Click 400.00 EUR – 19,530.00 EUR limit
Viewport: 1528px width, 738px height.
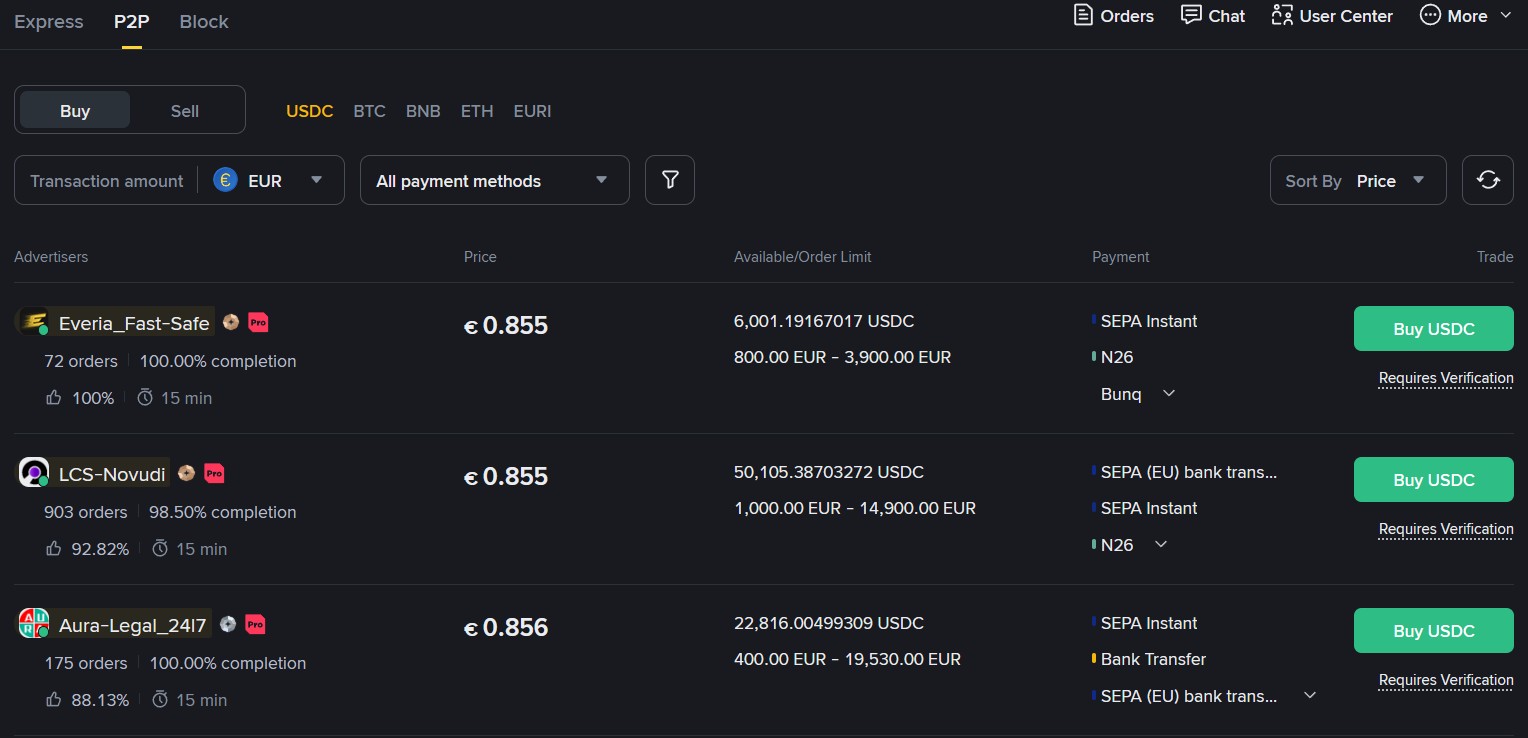point(848,659)
